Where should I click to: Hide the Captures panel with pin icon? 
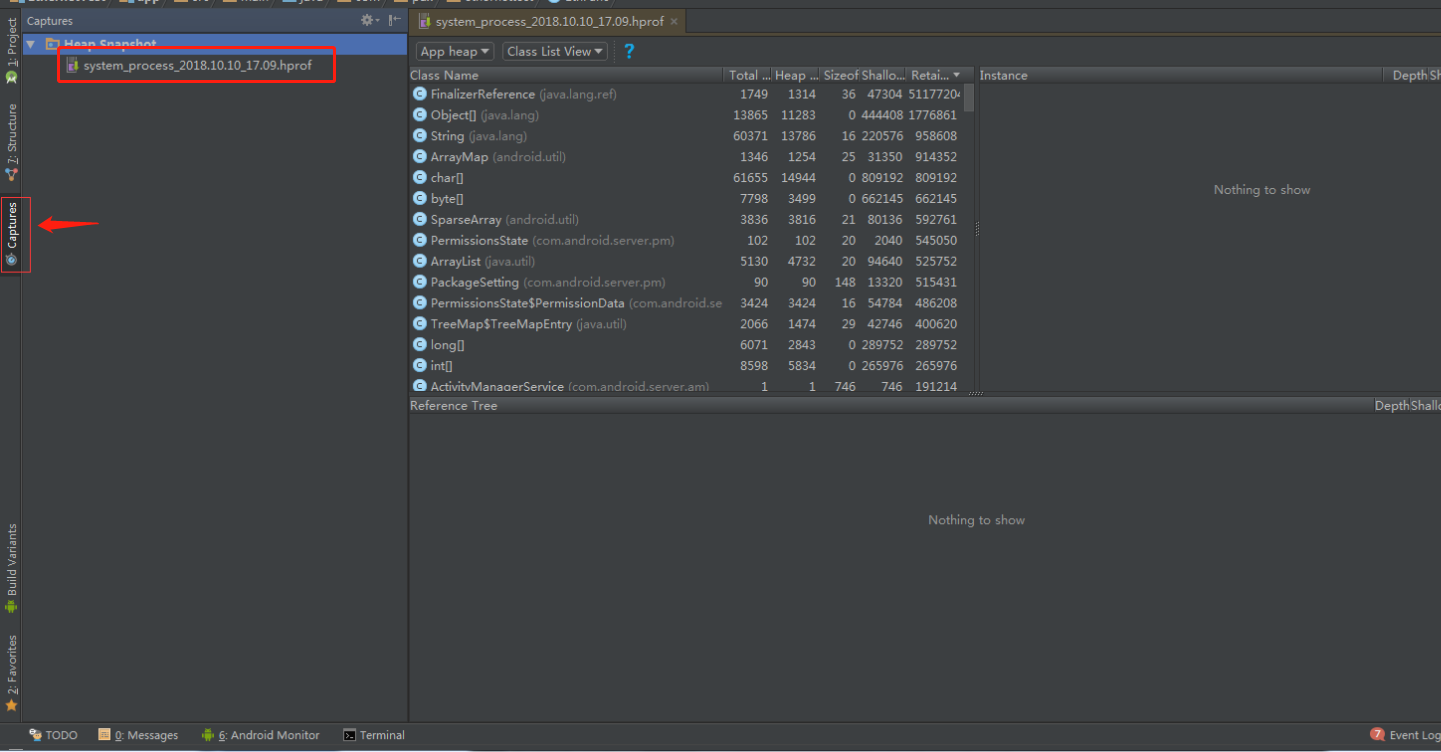click(x=395, y=20)
